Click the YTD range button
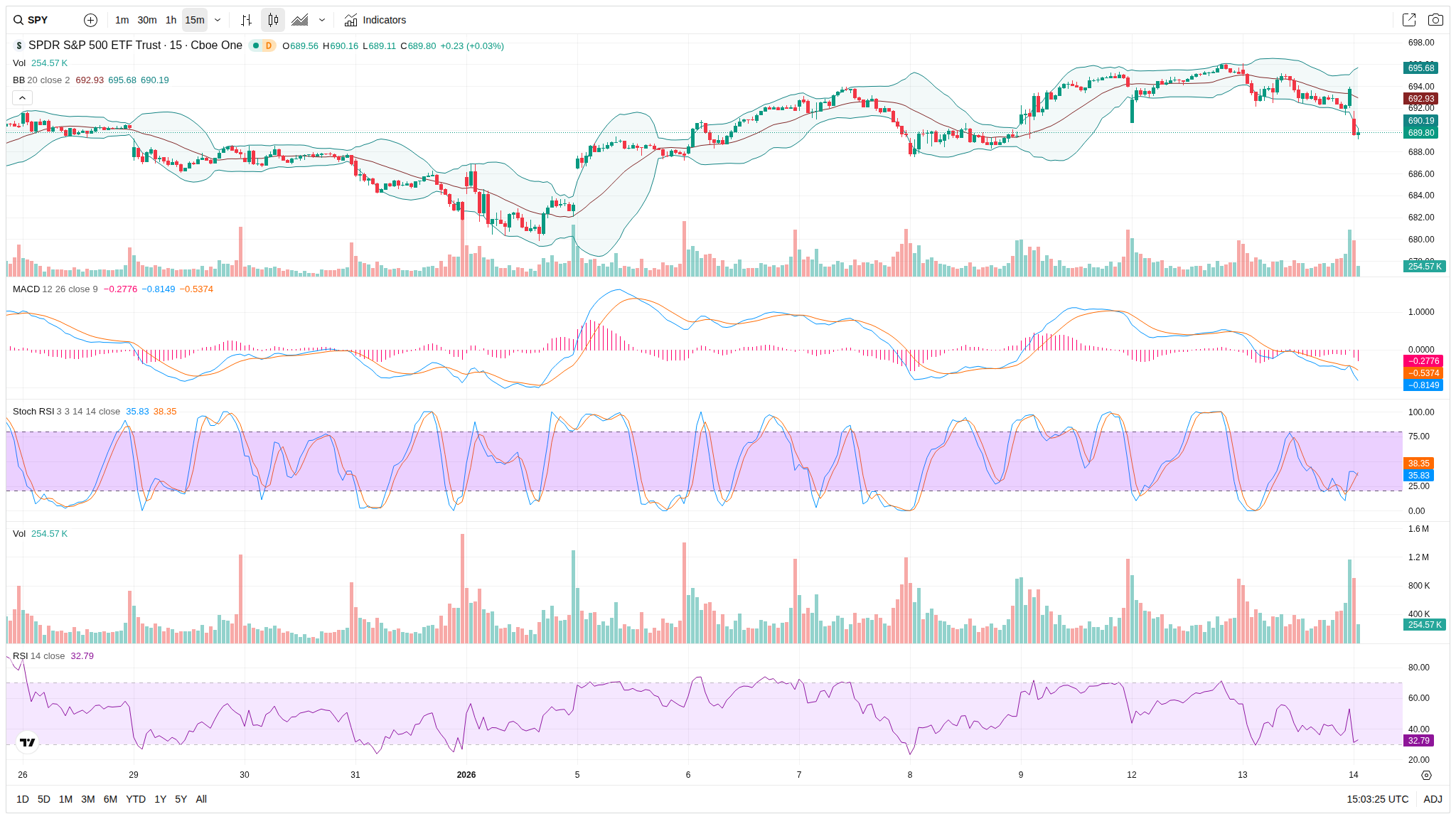The image size is (1456, 819). point(135,799)
